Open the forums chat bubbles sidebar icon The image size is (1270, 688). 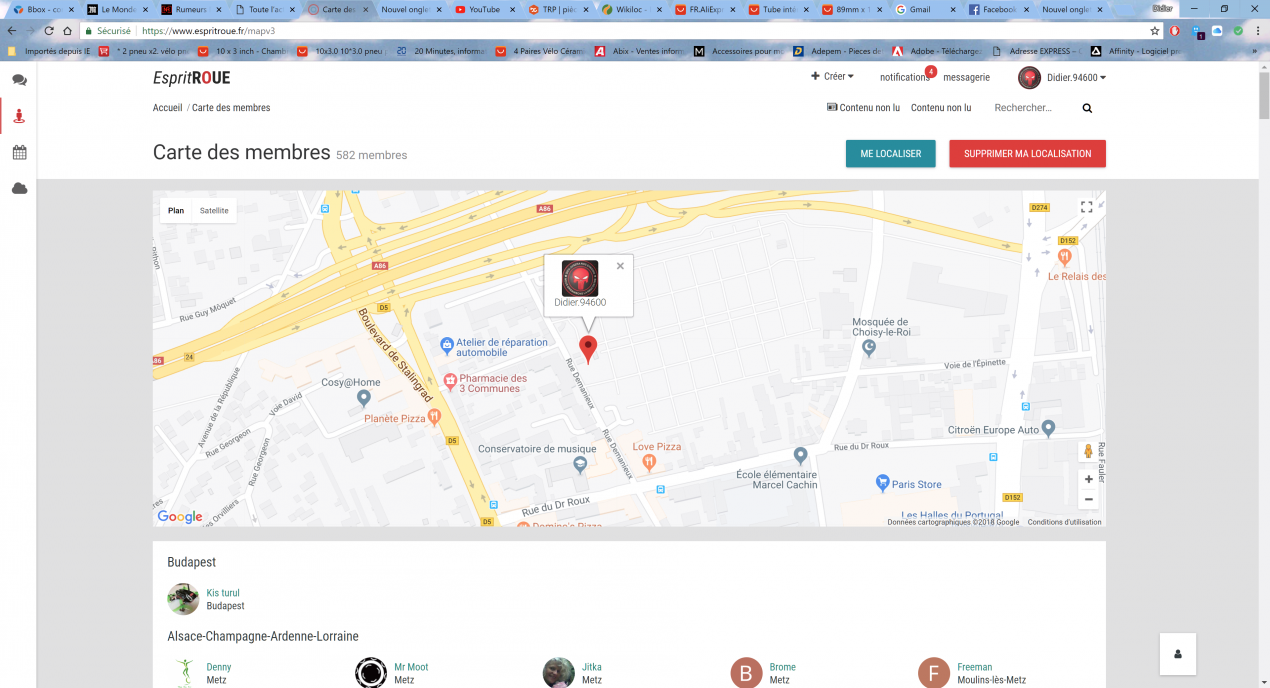click(19, 80)
